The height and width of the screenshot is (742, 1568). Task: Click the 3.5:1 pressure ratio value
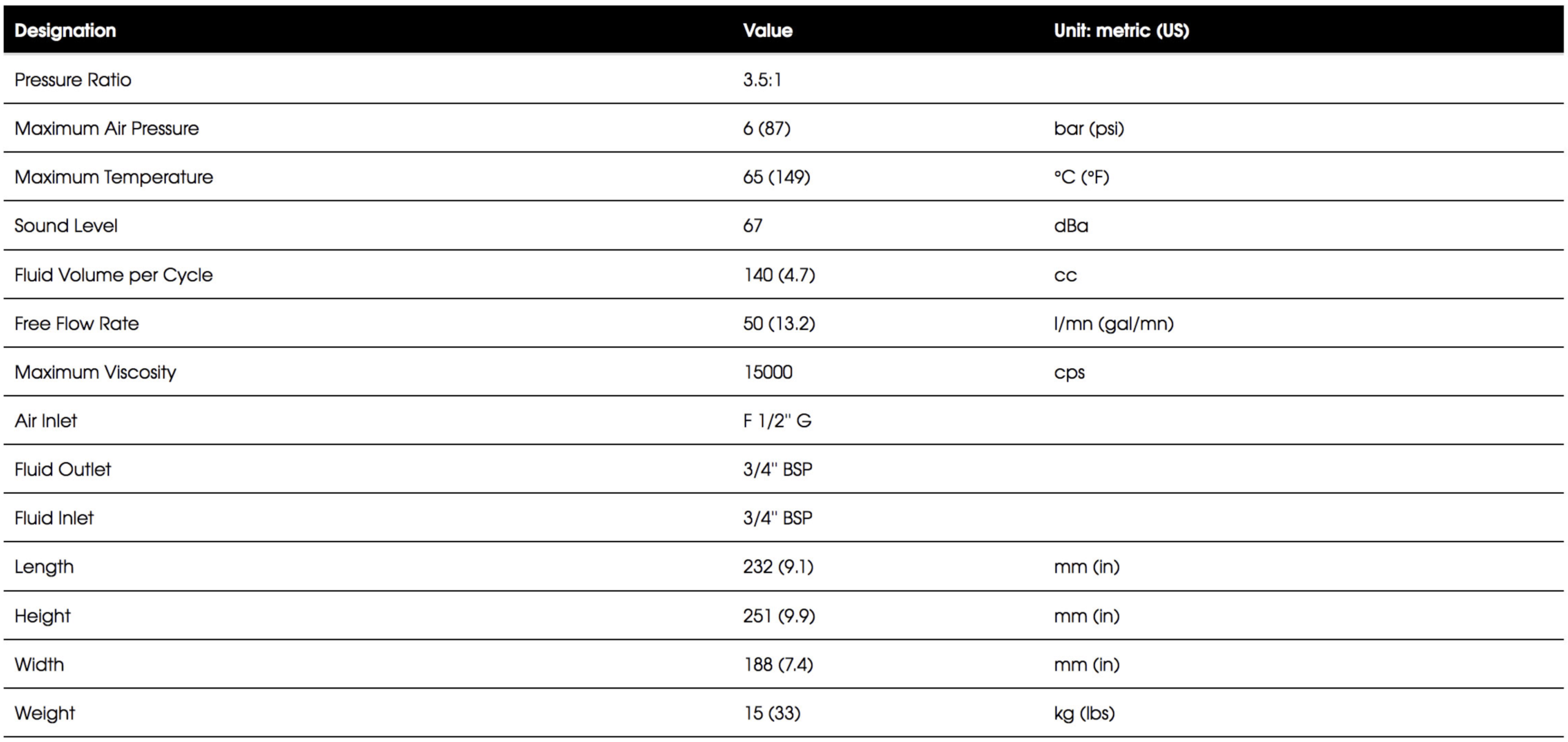point(762,80)
